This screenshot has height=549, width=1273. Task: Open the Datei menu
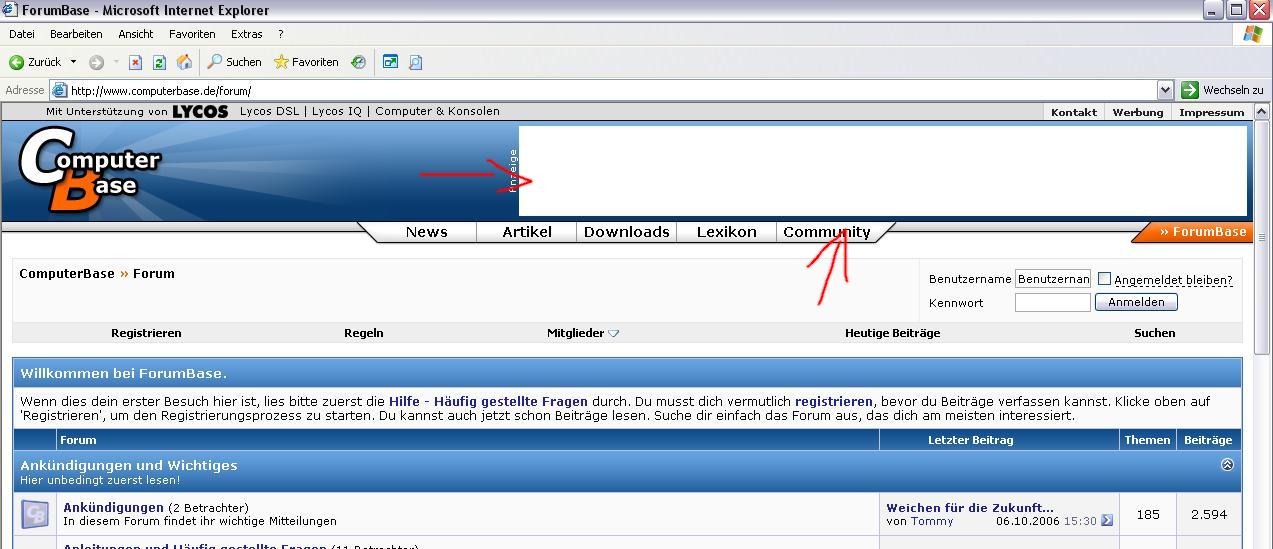21,34
